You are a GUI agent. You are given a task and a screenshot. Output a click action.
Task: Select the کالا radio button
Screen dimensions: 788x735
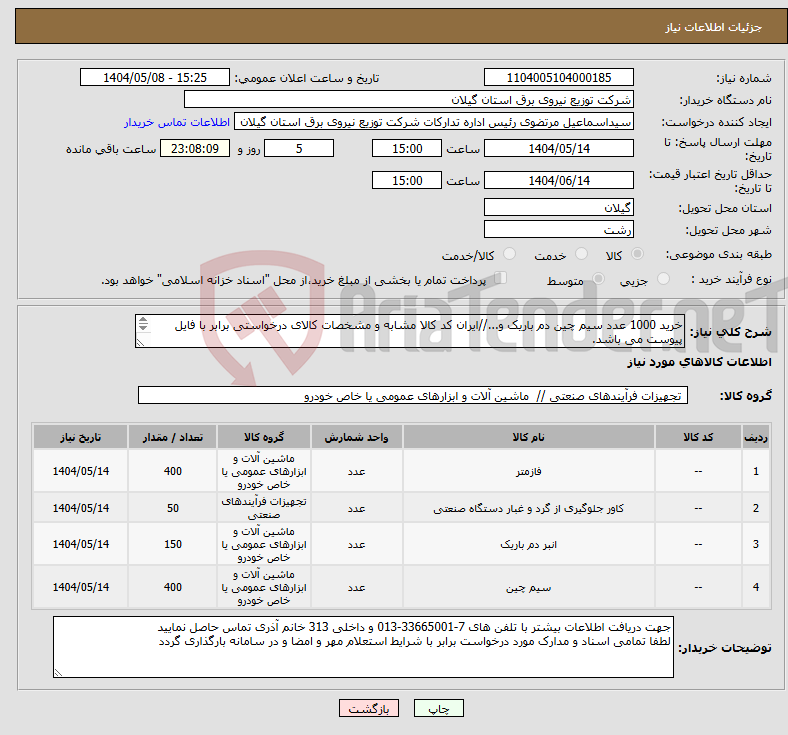tap(637, 254)
